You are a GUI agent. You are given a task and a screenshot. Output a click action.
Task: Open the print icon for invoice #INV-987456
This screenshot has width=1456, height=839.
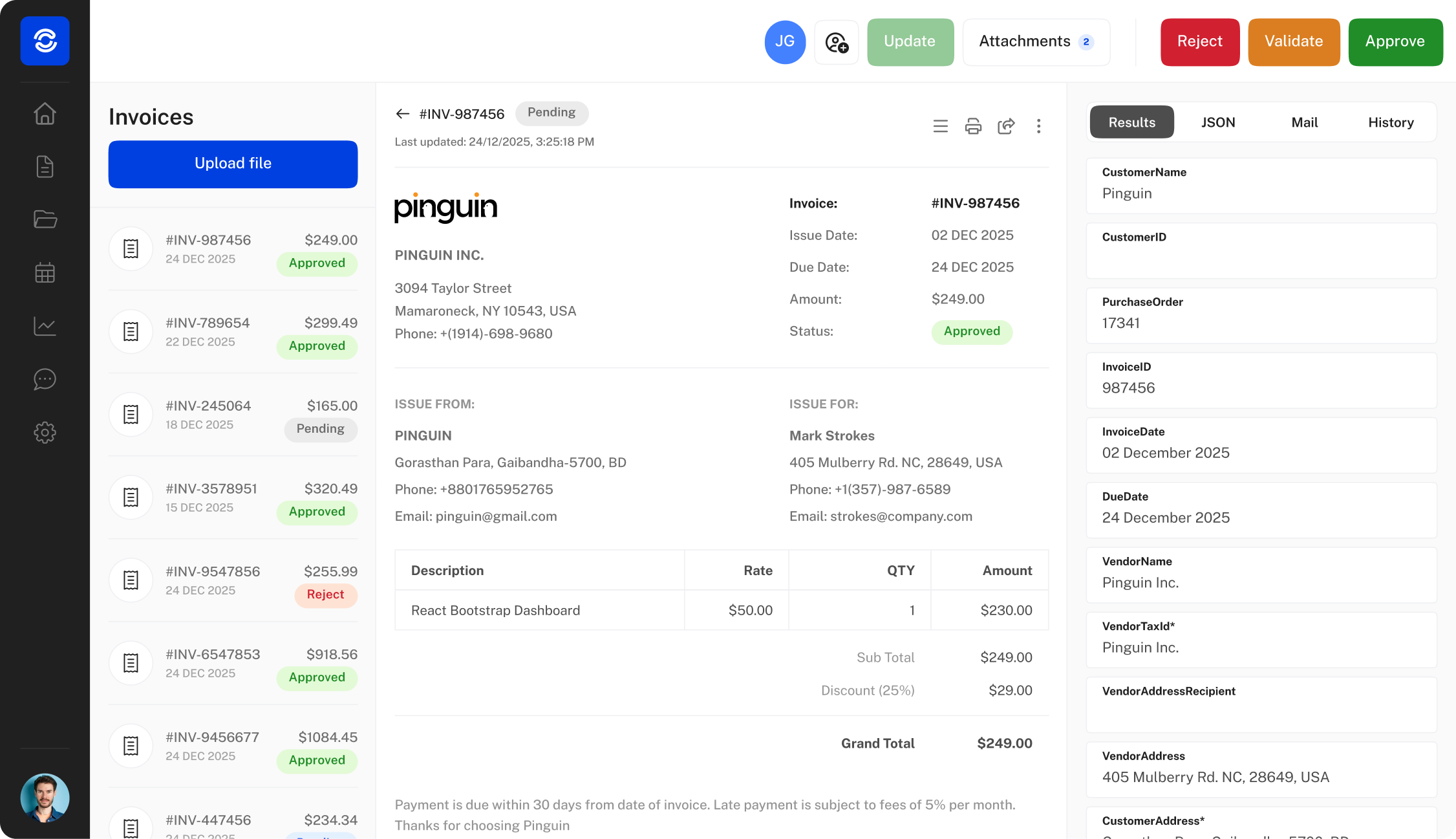pyautogui.click(x=973, y=126)
